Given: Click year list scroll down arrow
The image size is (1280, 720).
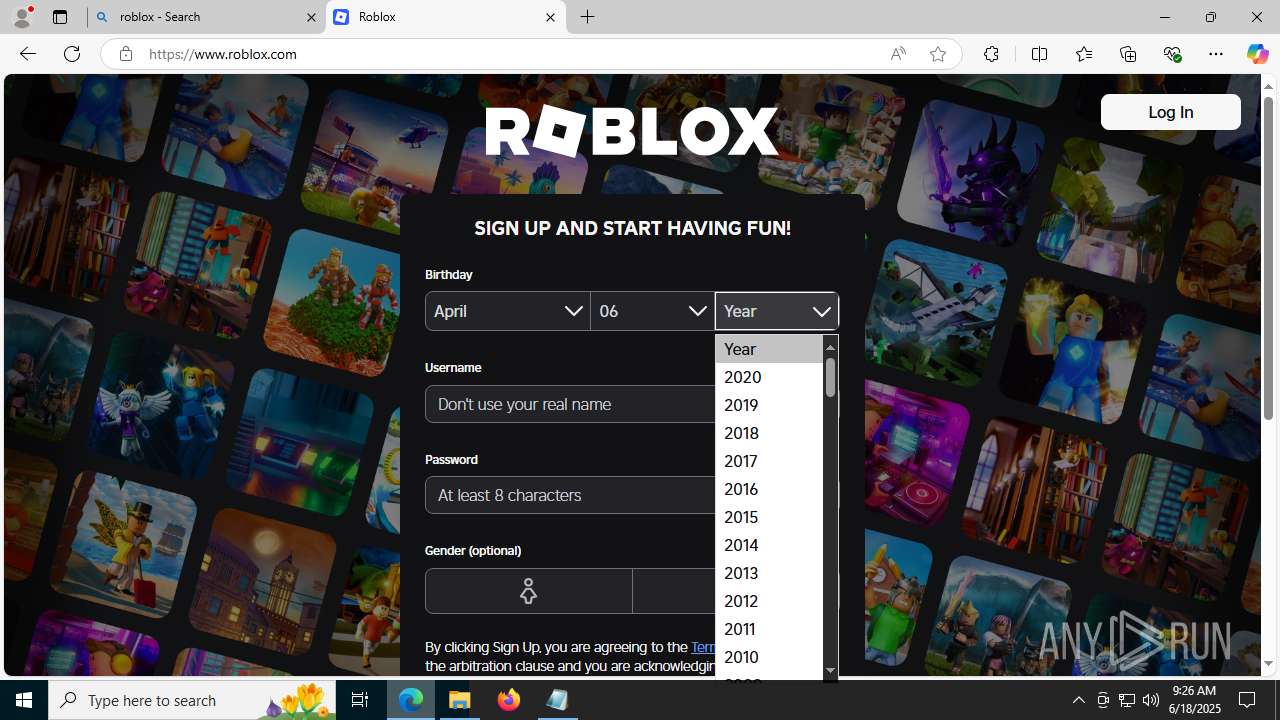Looking at the screenshot, I should [x=830, y=670].
